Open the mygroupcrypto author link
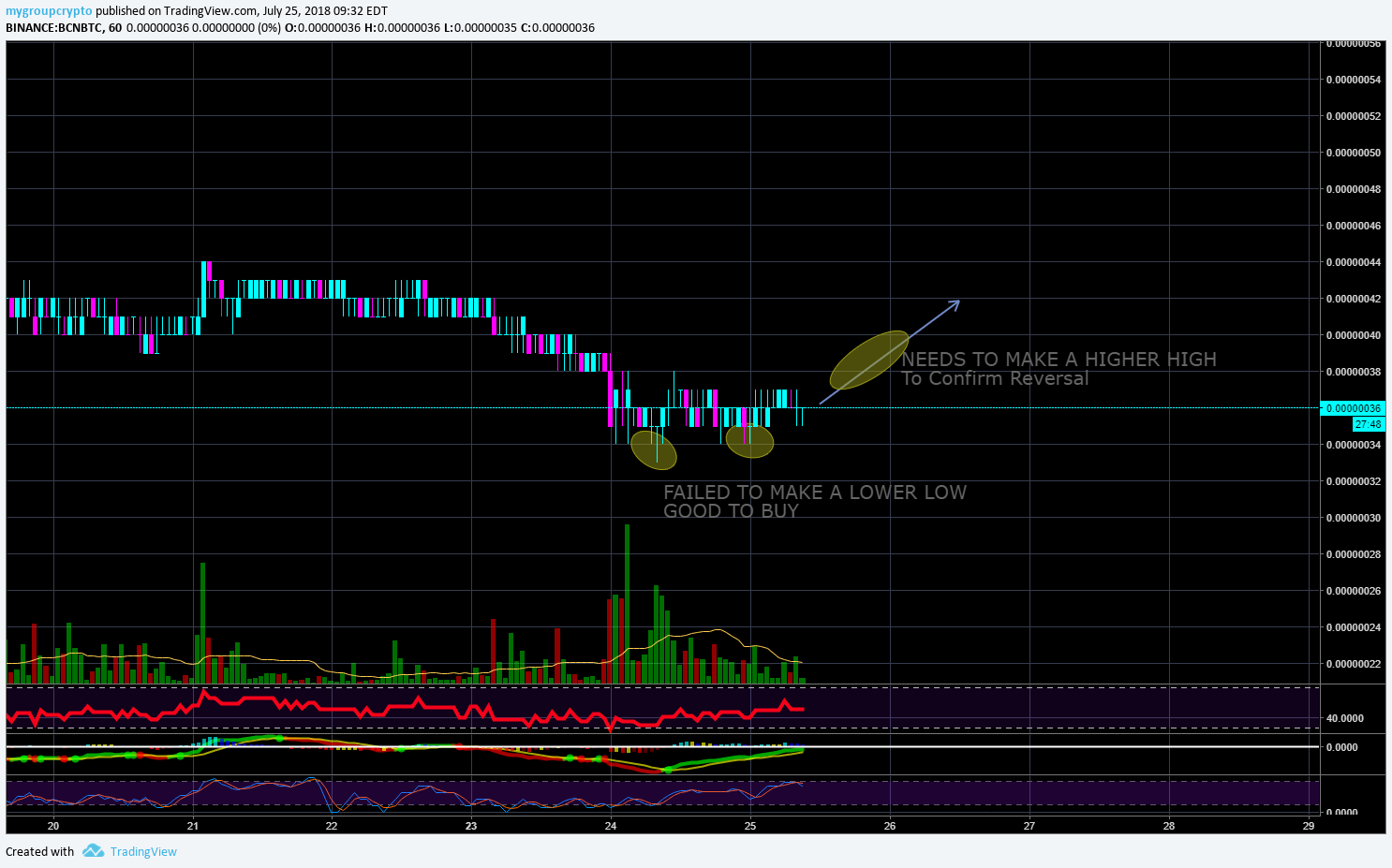Screen dimensions: 1392x868 pos(49,11)
